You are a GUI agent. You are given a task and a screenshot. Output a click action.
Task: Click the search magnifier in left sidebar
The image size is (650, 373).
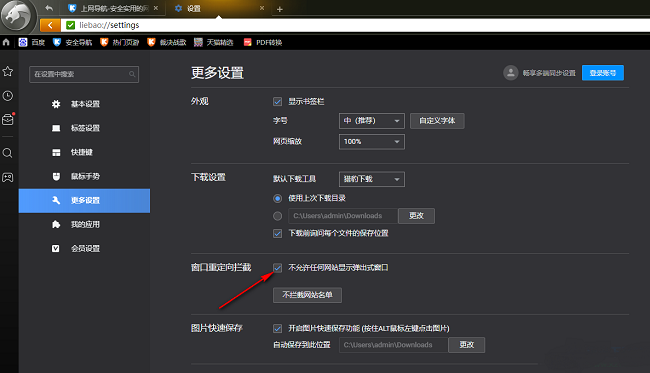click(7, 153)
